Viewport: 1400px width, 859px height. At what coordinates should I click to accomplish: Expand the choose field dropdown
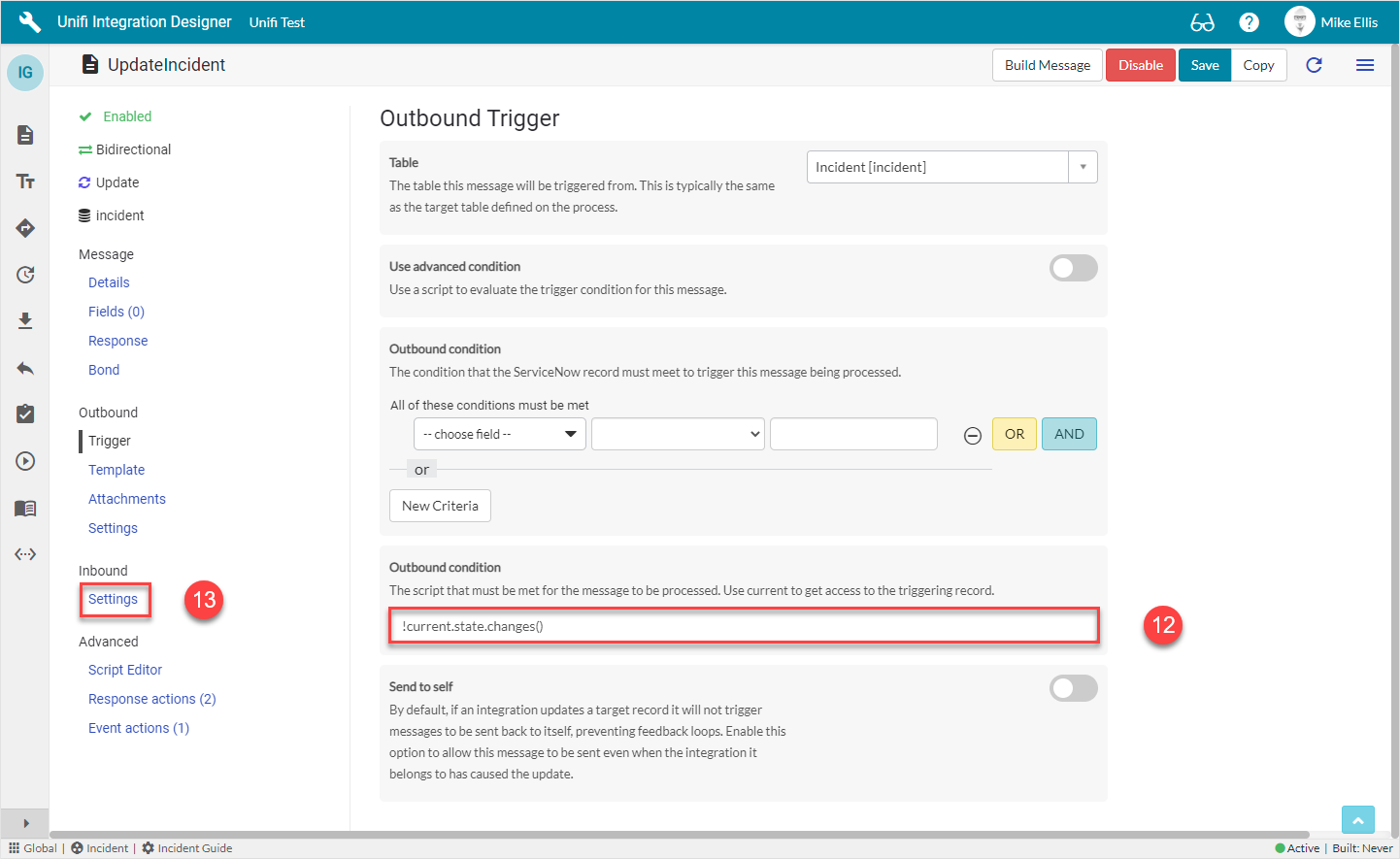point(499,434)
